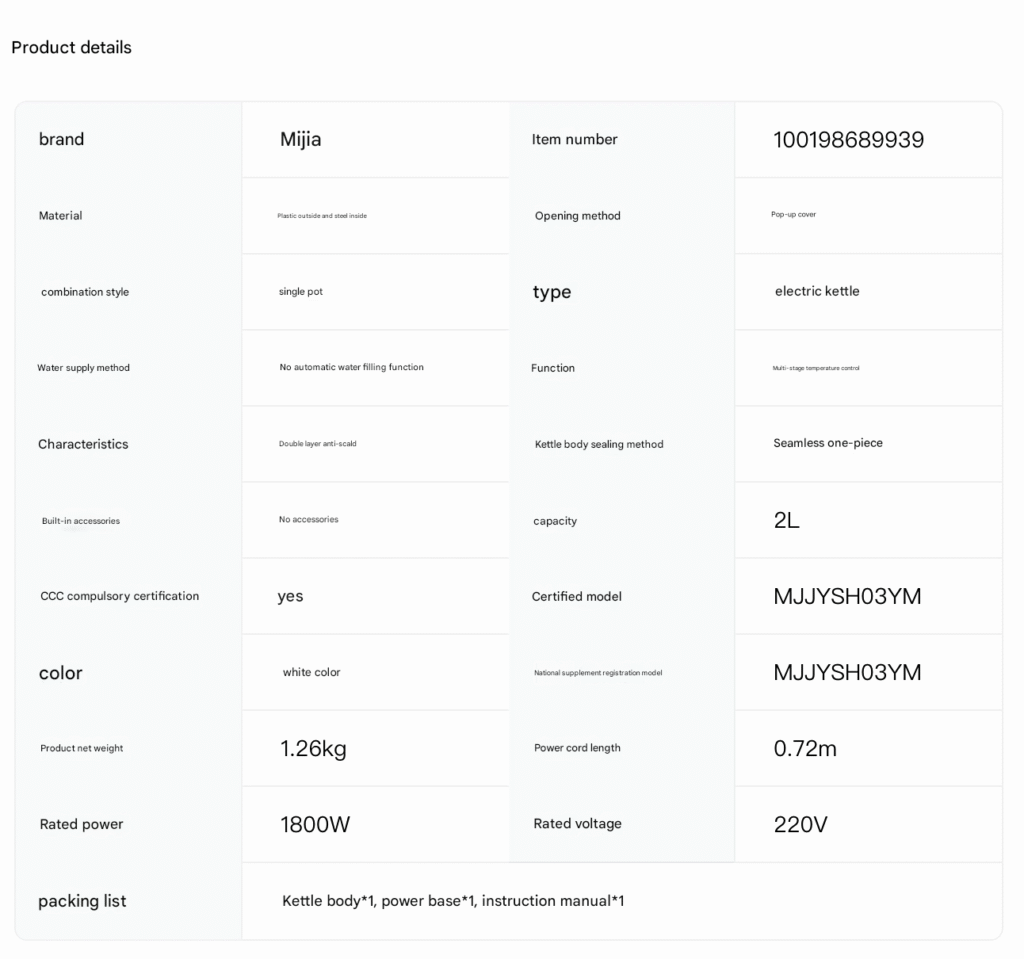Click the 1800W rated power value
This screenshot has width=1024, height=959.
315,824
